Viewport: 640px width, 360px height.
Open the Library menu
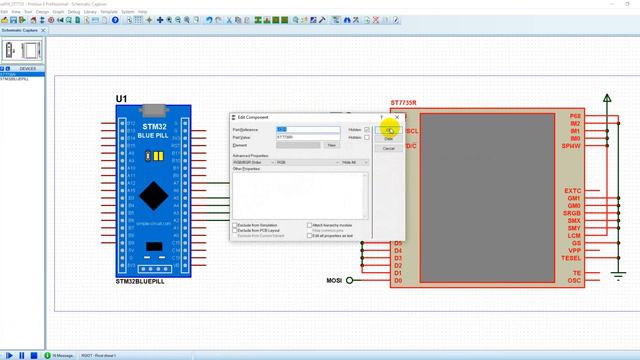click(x=90, y=12)
